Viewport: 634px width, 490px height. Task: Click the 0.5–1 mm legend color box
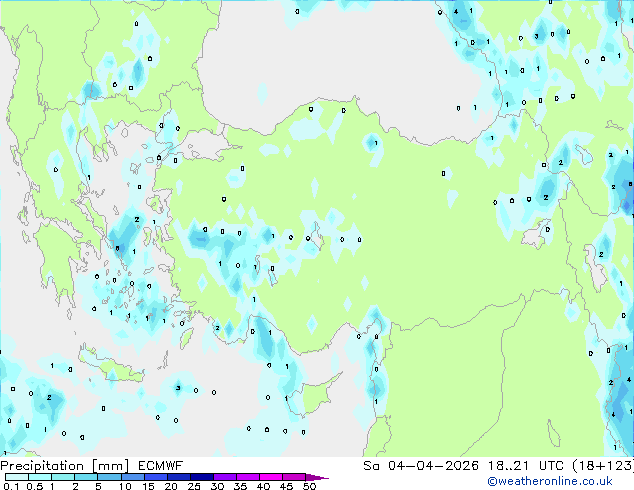tap(40, 477)
